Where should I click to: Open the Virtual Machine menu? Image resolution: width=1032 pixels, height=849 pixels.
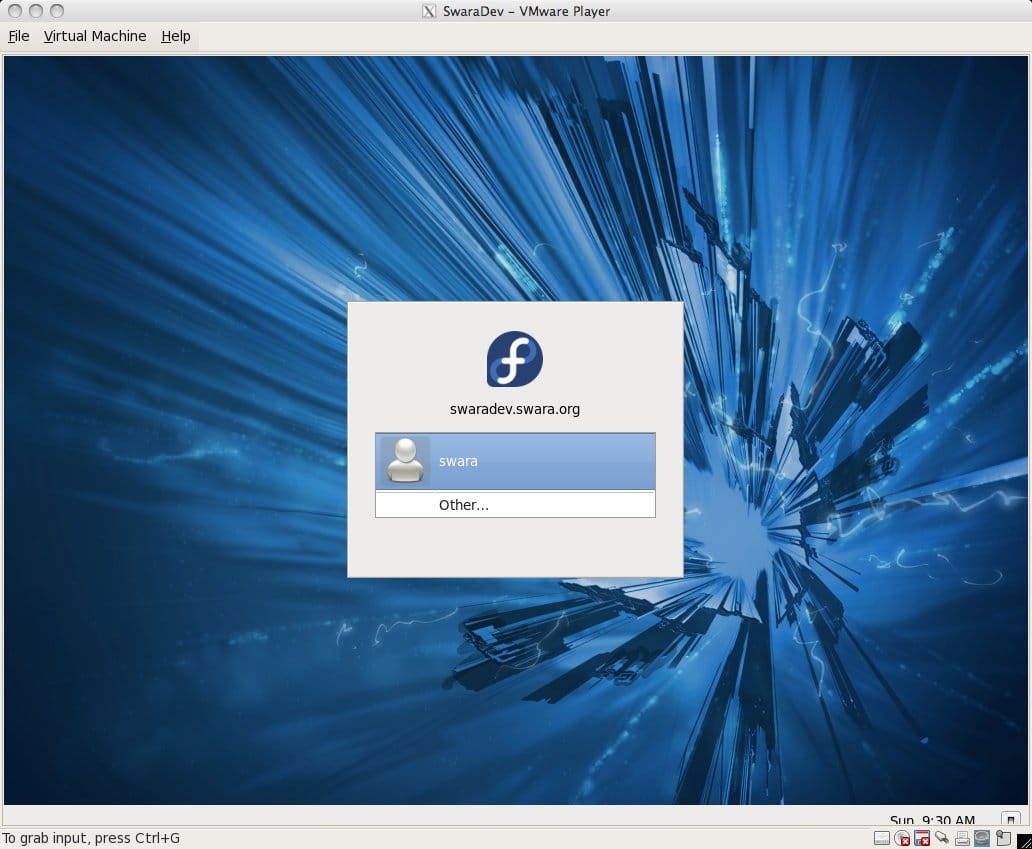(x=95, y=36)
